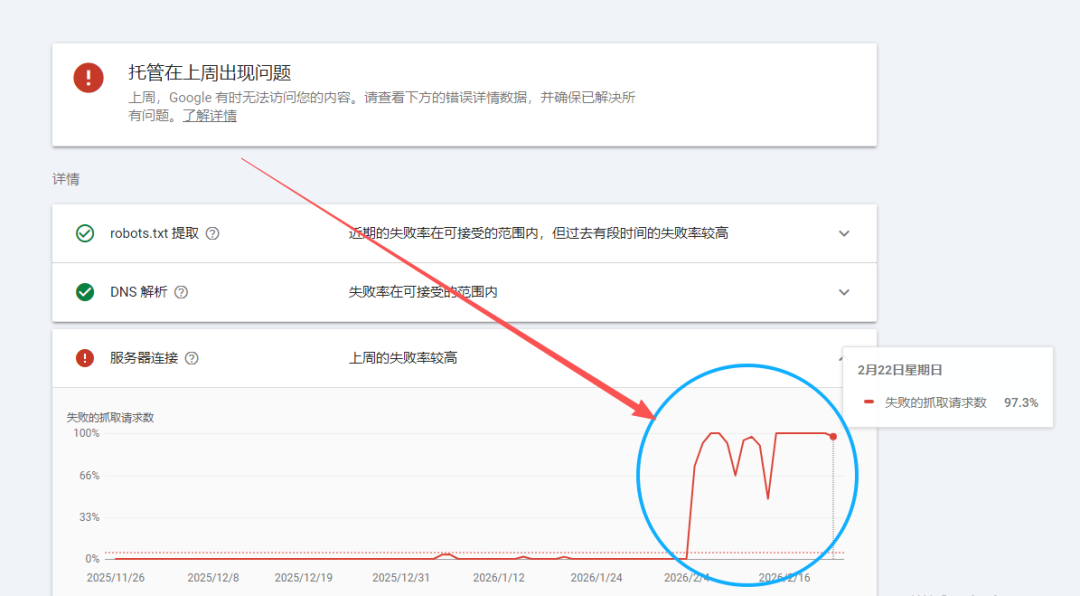Click the red hosting error alert icon
This screenshot has width=1080, height=596.
(x=88, y=77)
